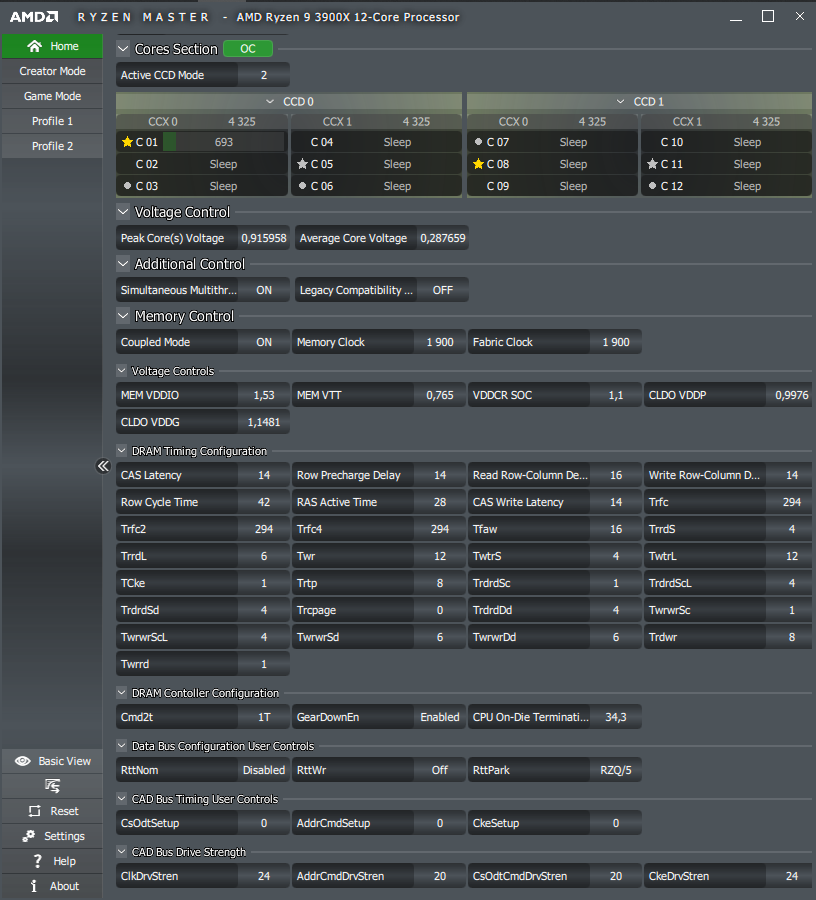This screenshot has height=900, width=816.
Task: Collapse the sidebar with the double-arrow icon
Action: pos(103,465)
